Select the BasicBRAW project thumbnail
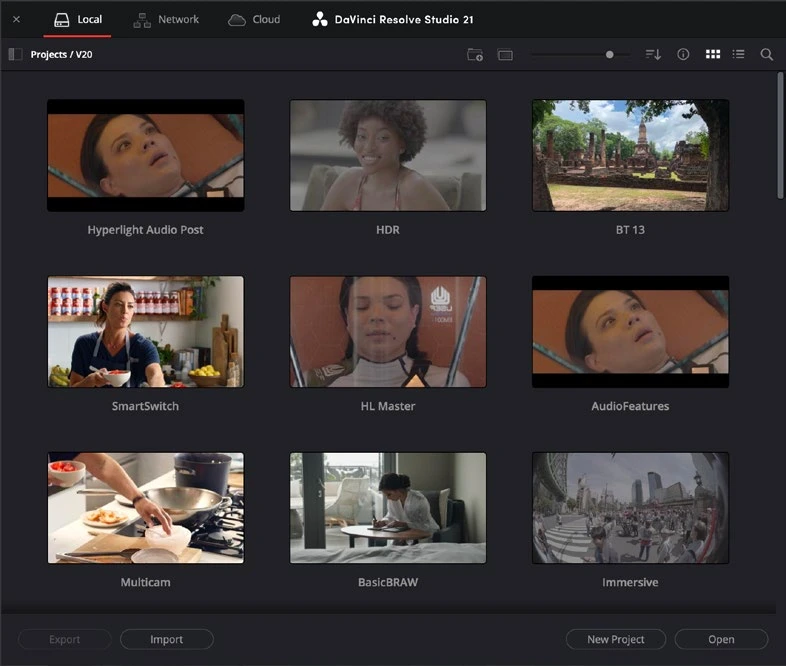This screenshot has height=666, width=786. 388,508
